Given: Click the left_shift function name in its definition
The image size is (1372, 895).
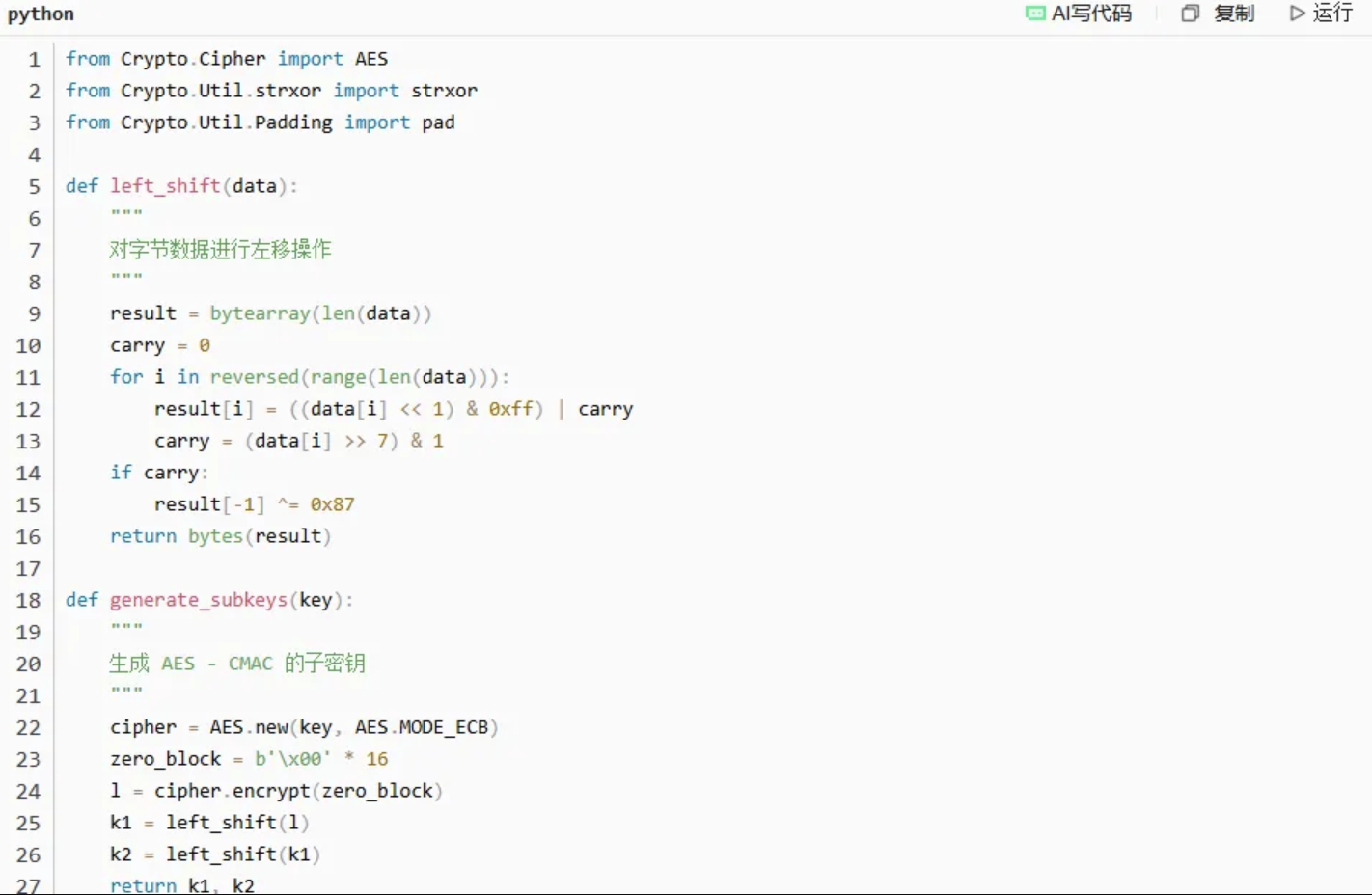Looking at the screenshot, I should click(x=165, y=186).
